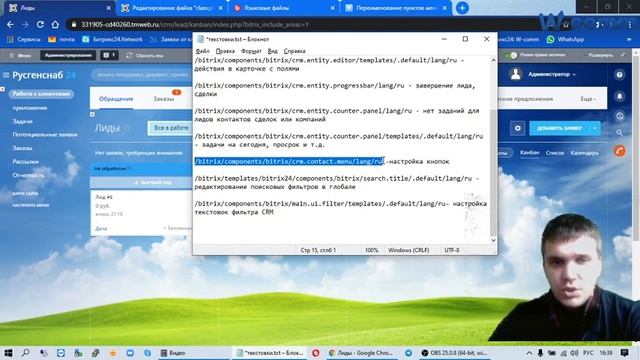Open Windows taskbar search
Screen dimensions: 640x360
(25, 353)
